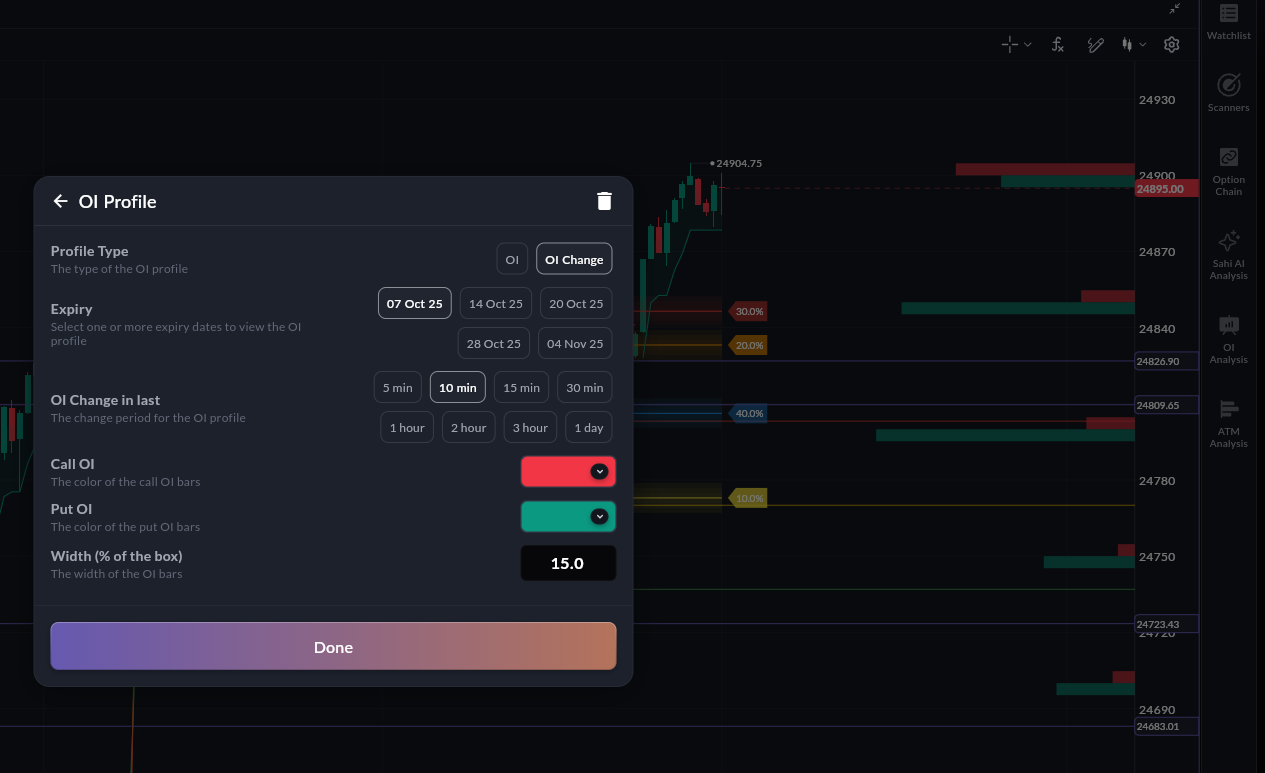Open ATM Analysis from the sidebar
This screenshot has height=773, width=1265.
(x=1228, y=422)
